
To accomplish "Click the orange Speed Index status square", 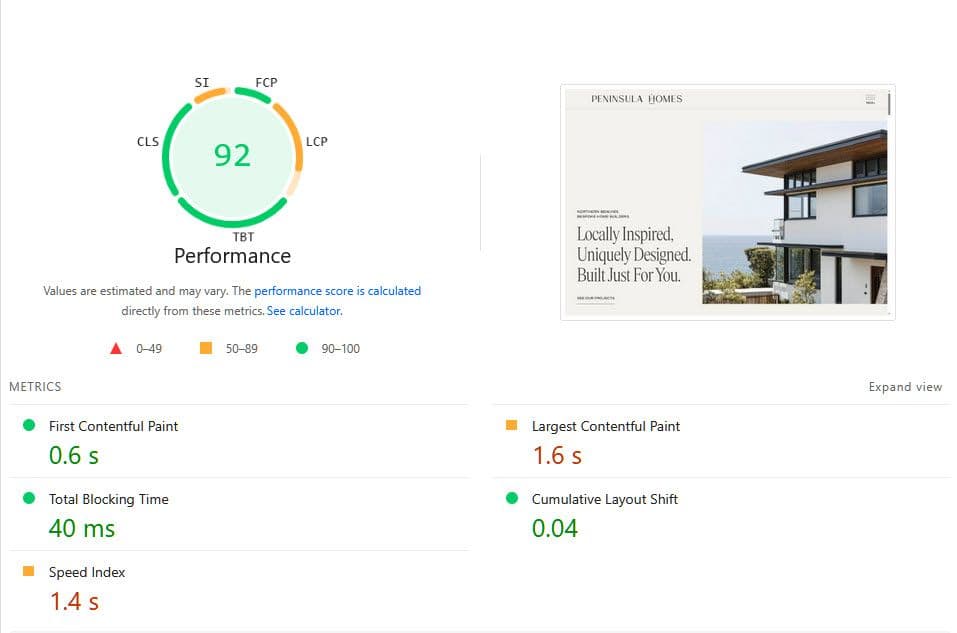I will tap(30, 572).
